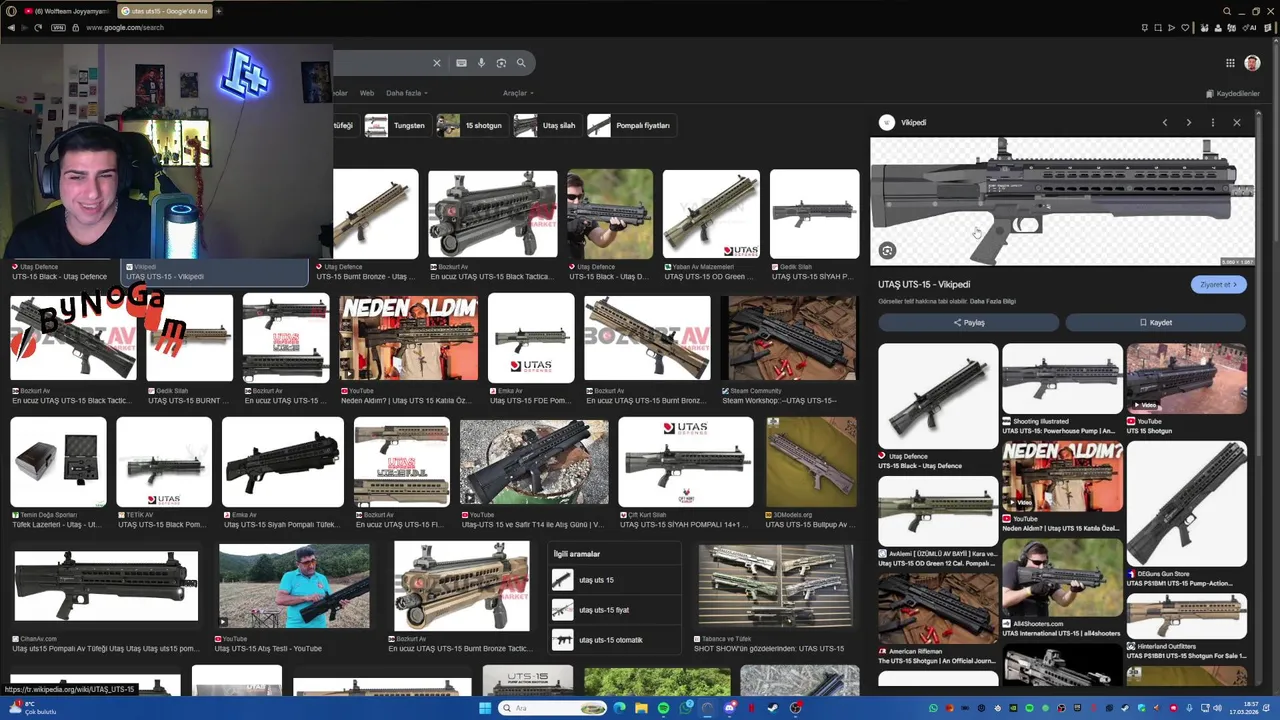This screenshot has height=720, width=1280.
Task: Open the on-screen keyboard input tool
Action: tap(461, 63)
